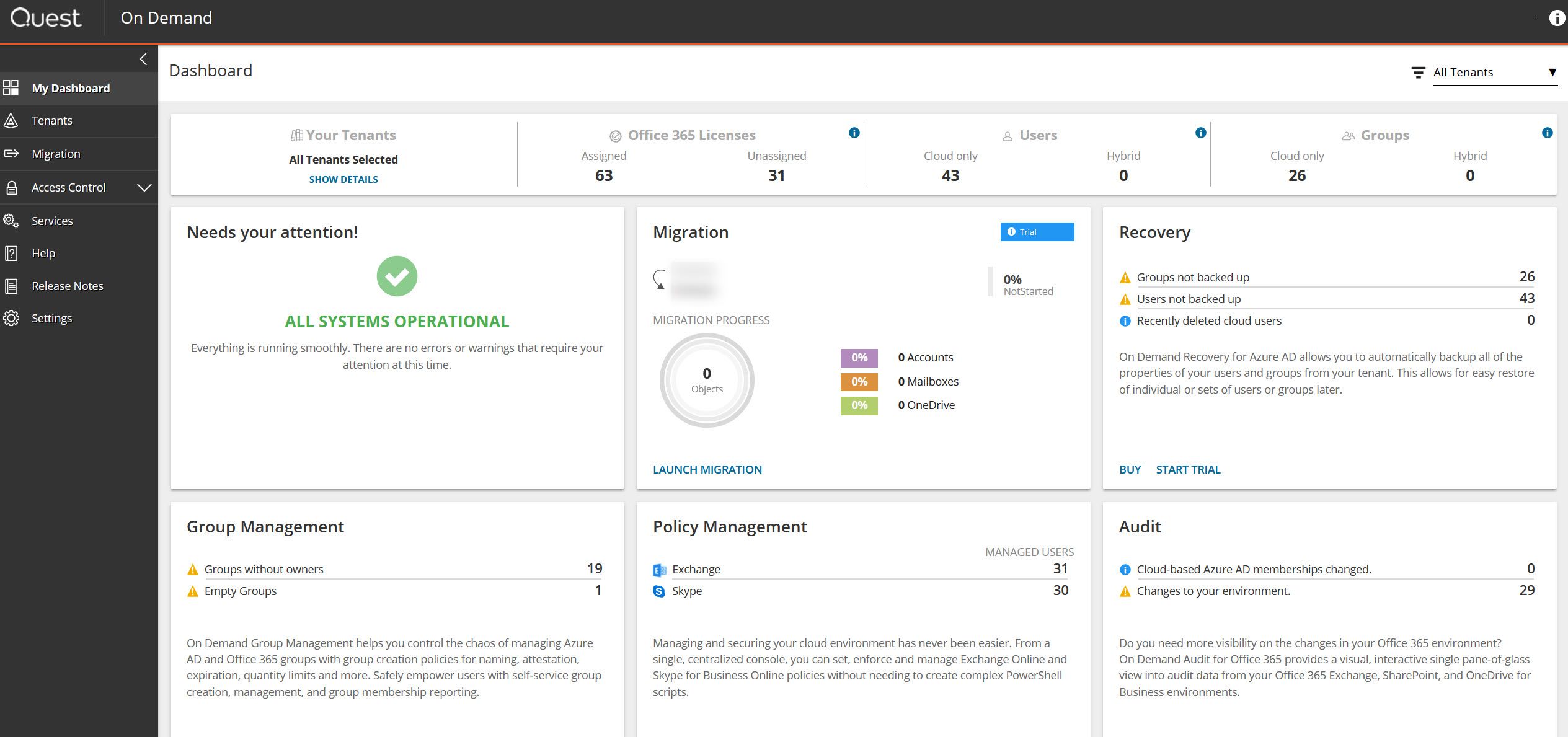Click BUY in Recovery card

pyautogui.click(x=1130, y=470)
